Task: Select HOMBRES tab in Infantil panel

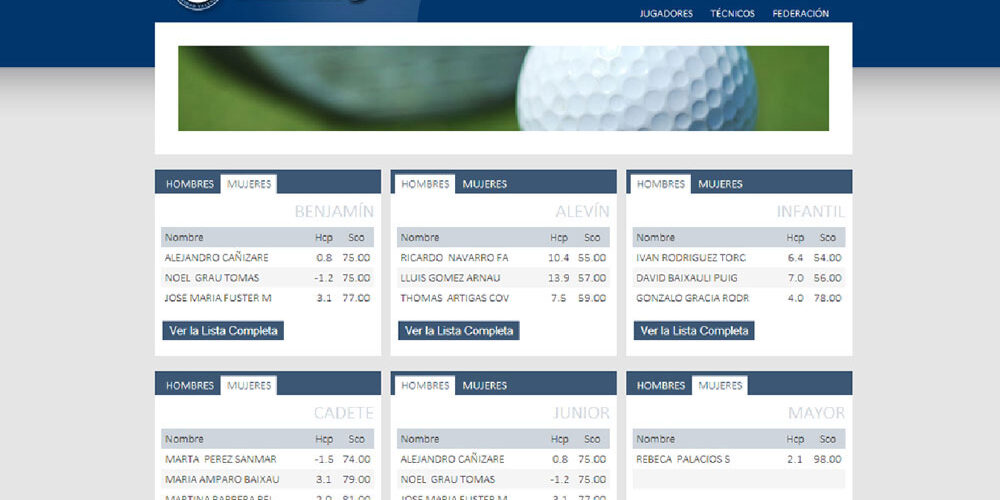Action: coord(661,184)
